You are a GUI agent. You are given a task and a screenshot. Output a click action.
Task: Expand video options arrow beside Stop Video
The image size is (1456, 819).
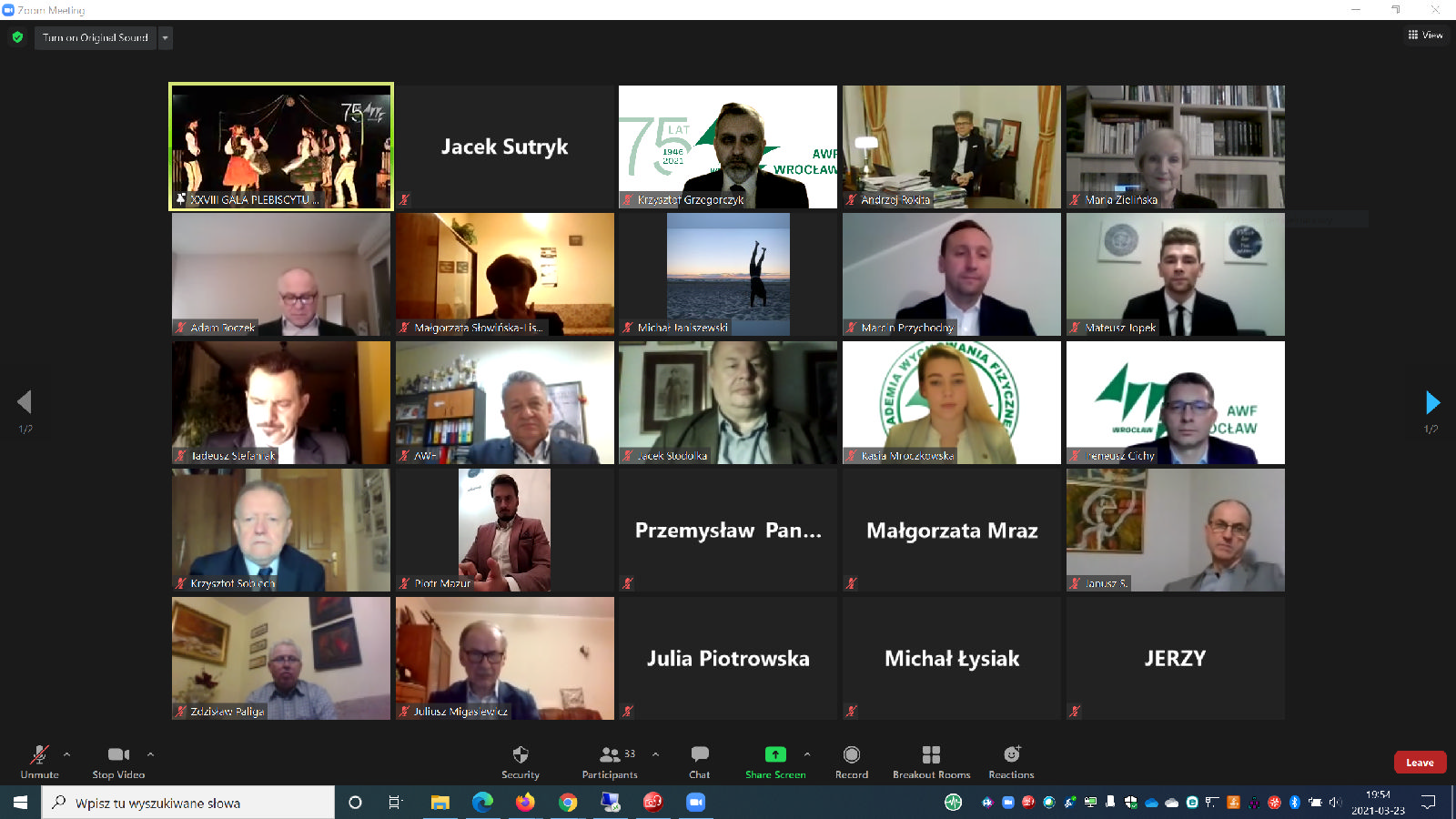pos(150,753)
